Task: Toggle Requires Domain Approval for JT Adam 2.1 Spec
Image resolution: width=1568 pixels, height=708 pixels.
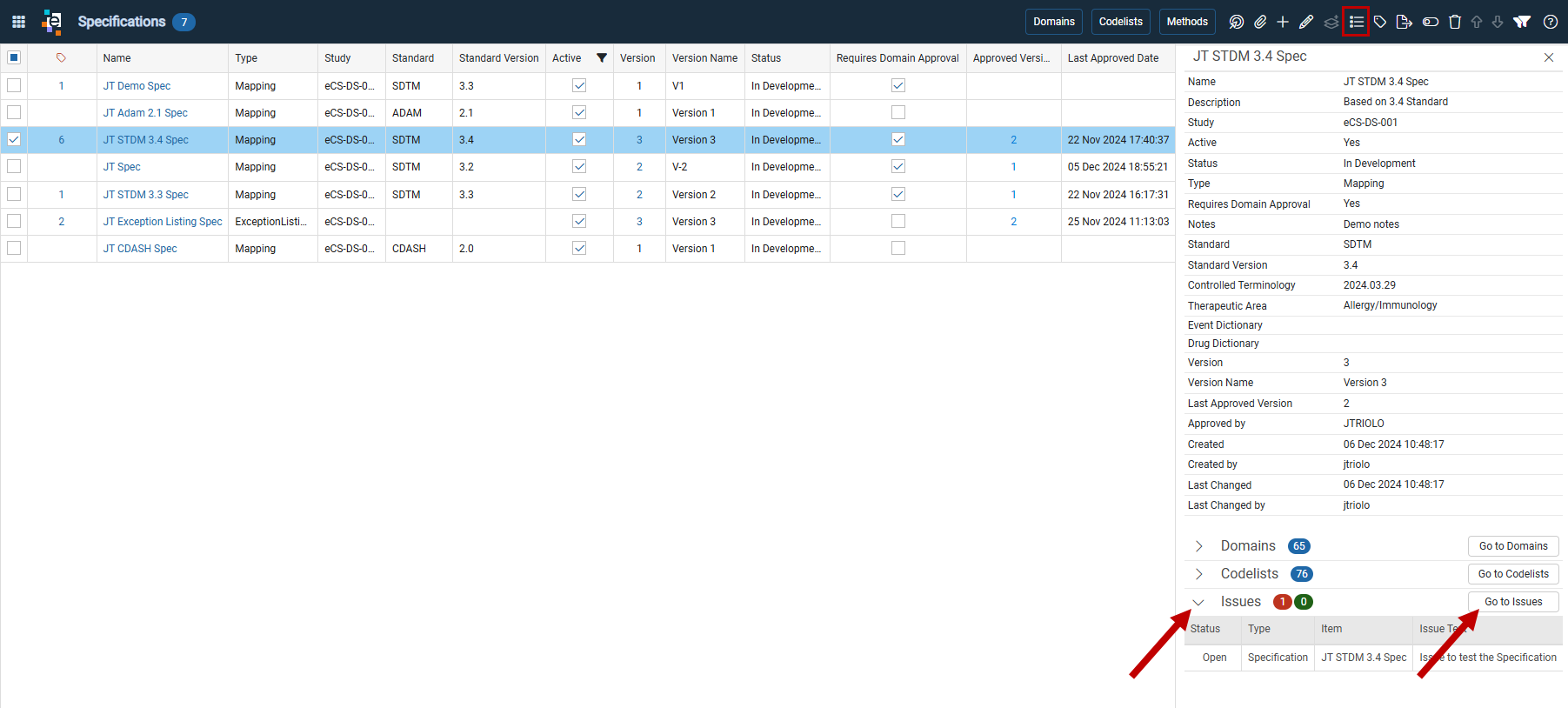Action: [898, 112]
